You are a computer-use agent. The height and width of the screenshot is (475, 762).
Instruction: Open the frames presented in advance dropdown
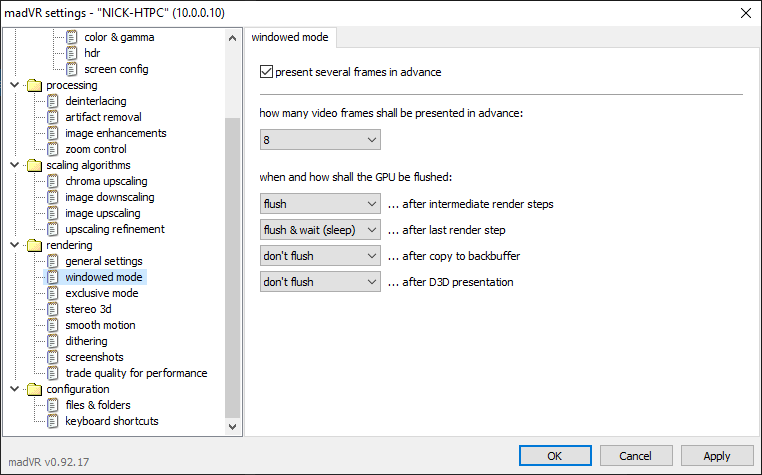319,140
